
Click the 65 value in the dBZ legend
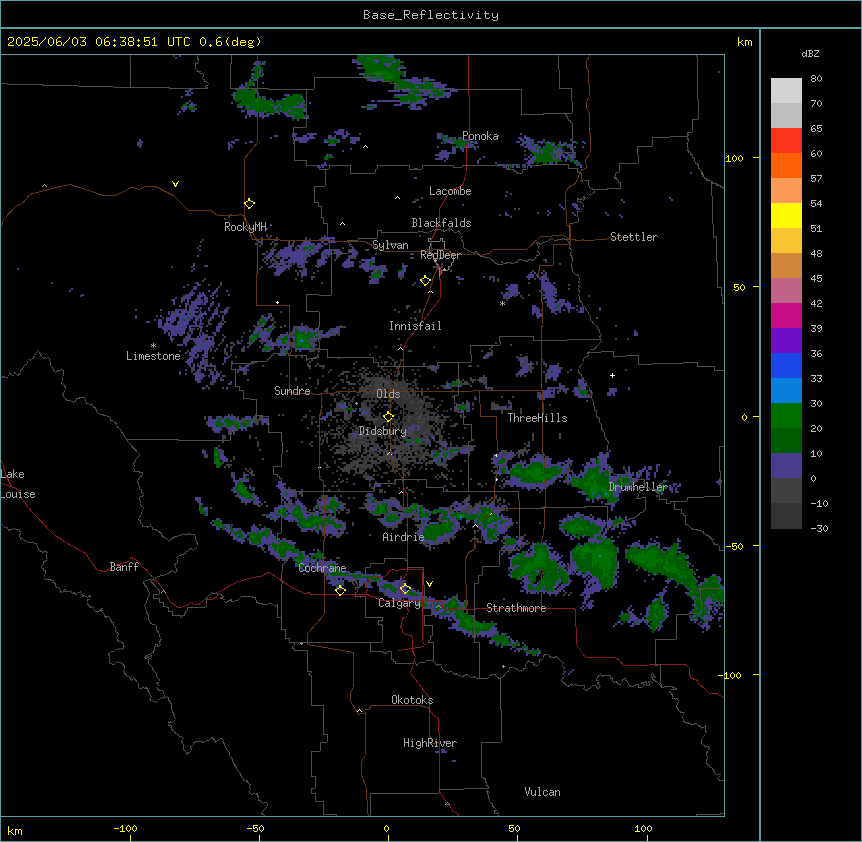pyautogui.click(x=816, y=128)
